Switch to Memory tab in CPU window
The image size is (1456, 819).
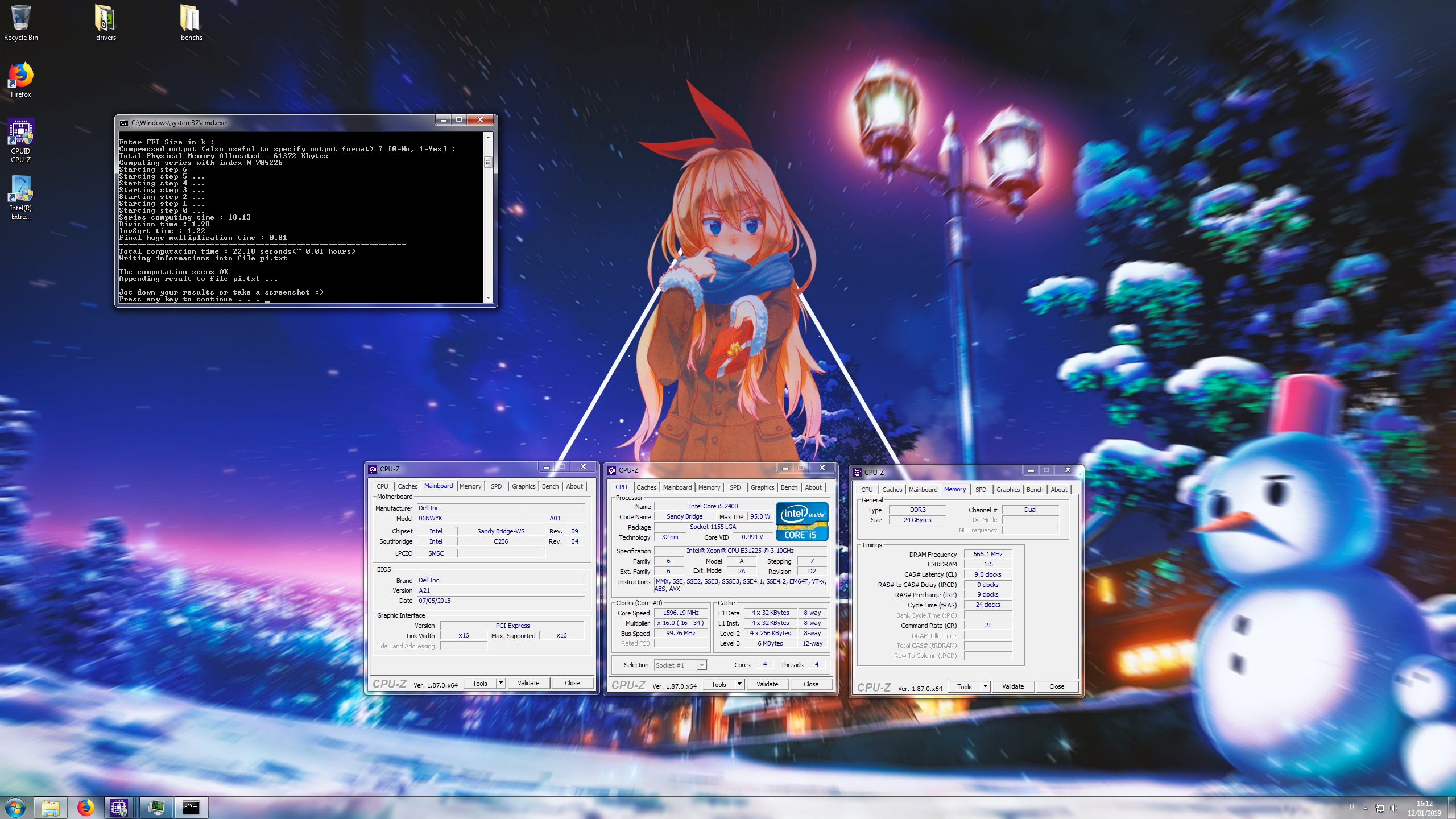pyautogui.click(x=709, y=487)
